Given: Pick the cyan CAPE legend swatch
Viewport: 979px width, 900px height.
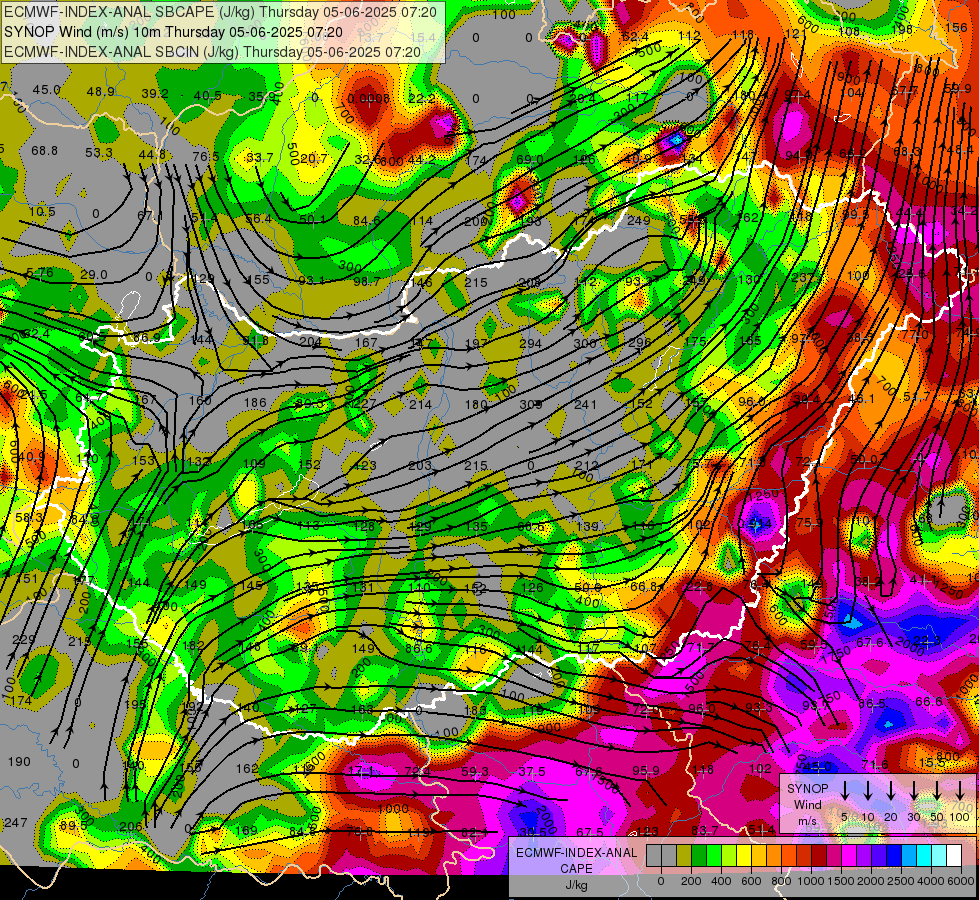Looking at the screenshot, I should (x=923, y=855).
